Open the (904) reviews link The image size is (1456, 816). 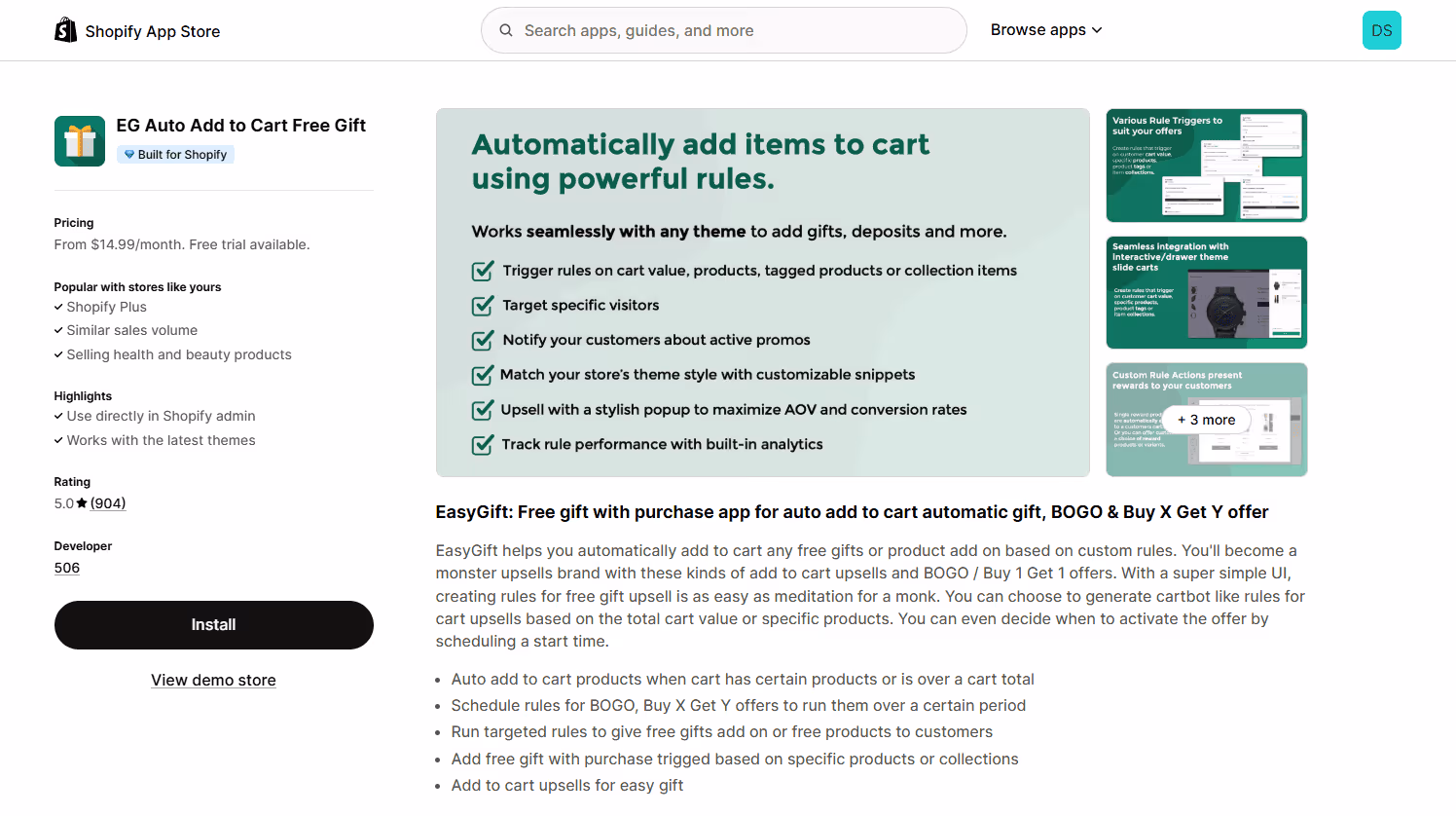pos(108,503)
